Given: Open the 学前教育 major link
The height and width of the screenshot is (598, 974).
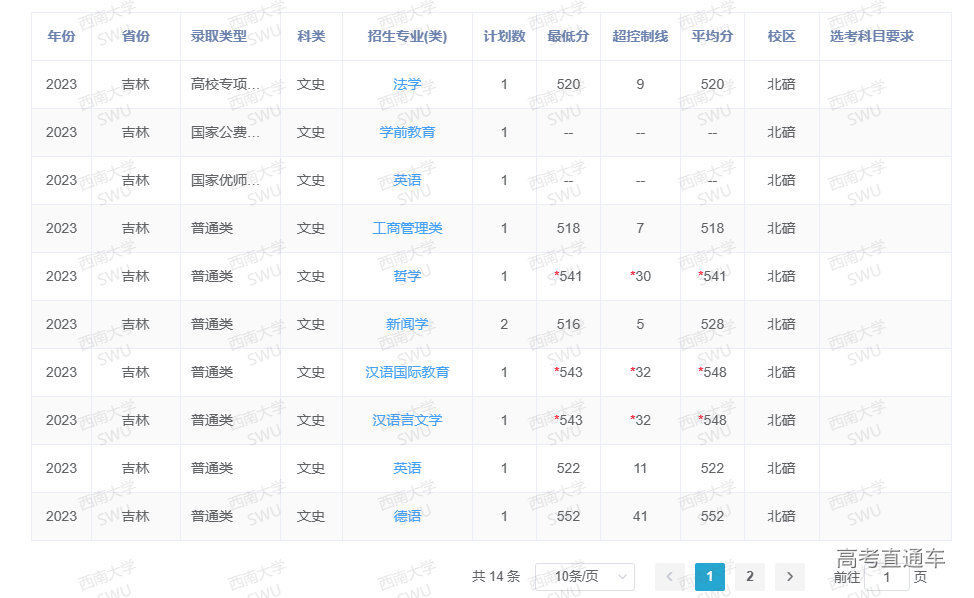Looking at the screenshot, I should [x=407, y=132].
